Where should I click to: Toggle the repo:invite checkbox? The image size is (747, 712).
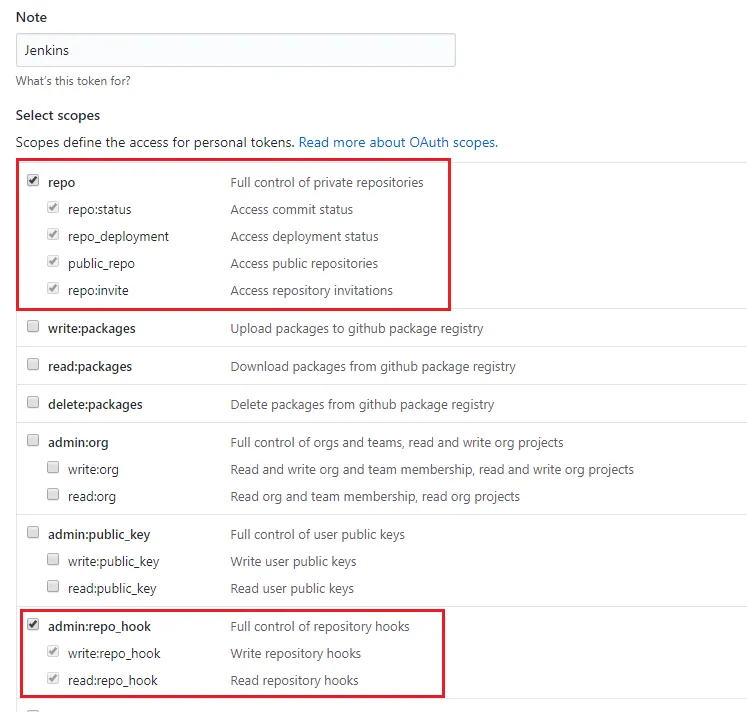[x=53, y=290]
